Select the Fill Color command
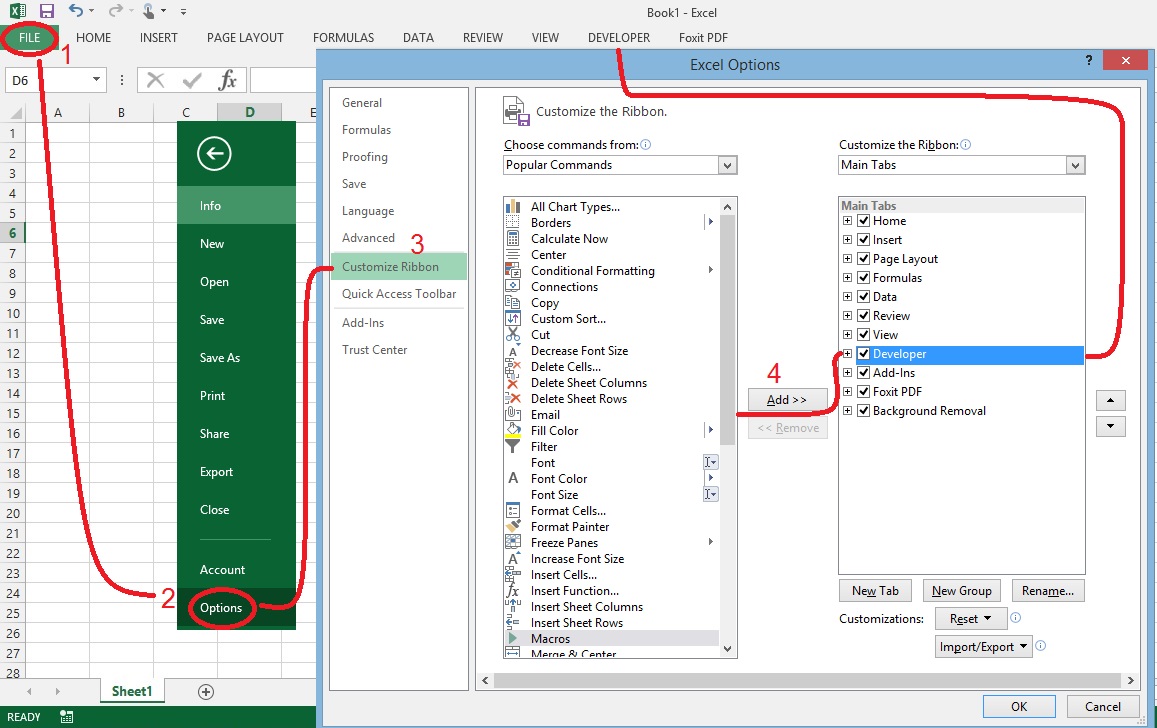 pyautogui.click(x=554, y=431)
